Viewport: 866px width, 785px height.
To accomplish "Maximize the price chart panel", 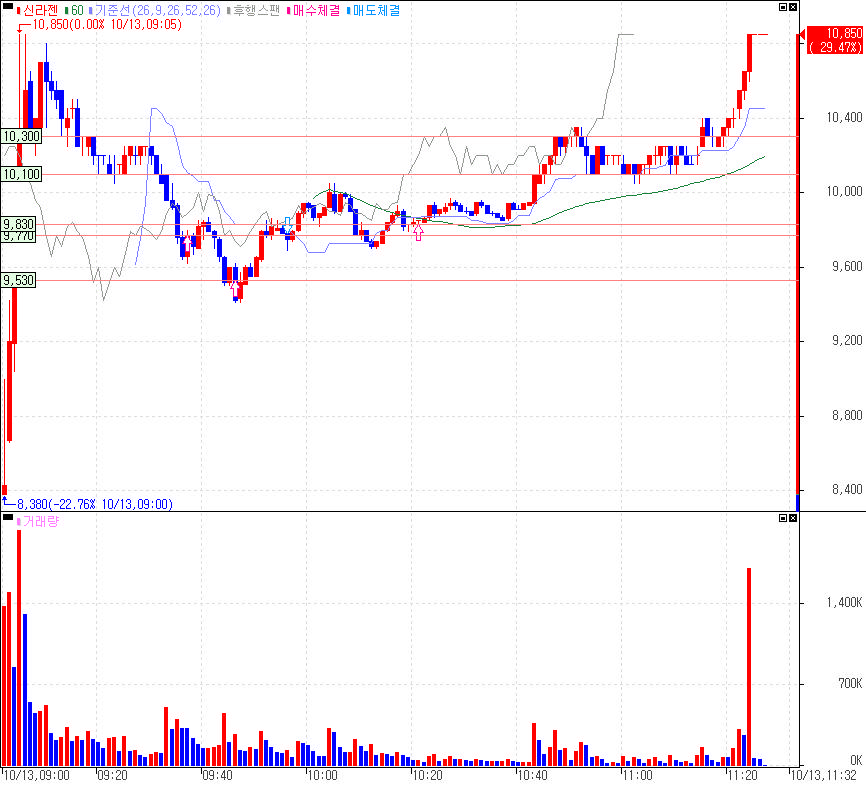I will click(783, 7).
